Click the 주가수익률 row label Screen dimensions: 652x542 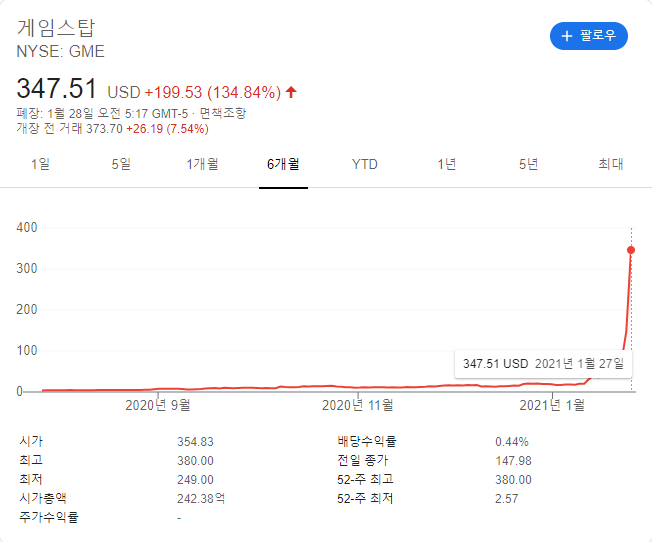tap(49, 517)
